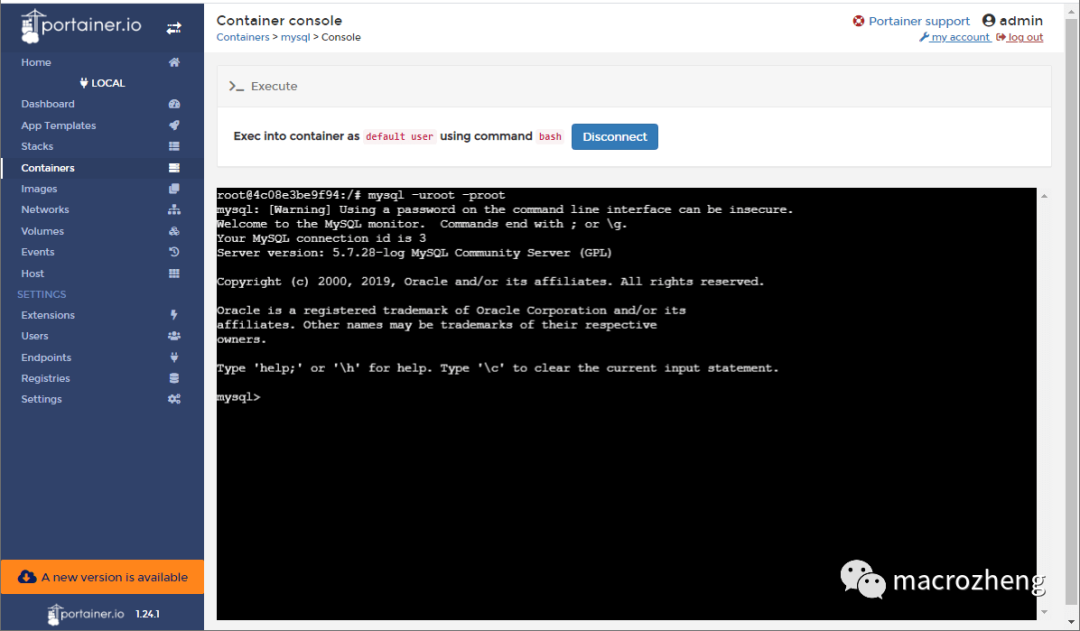The height and width of the screenshot is (631, 1080).
Task: Click the Dashboard gauge icon
Action: 174,104
